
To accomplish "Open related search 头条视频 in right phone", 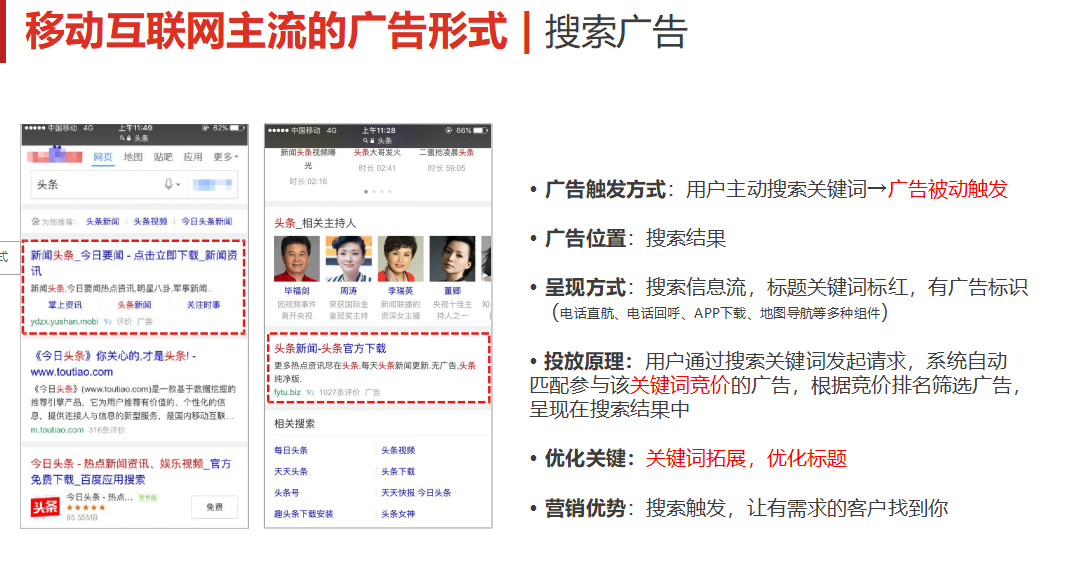I will point(398,450).
